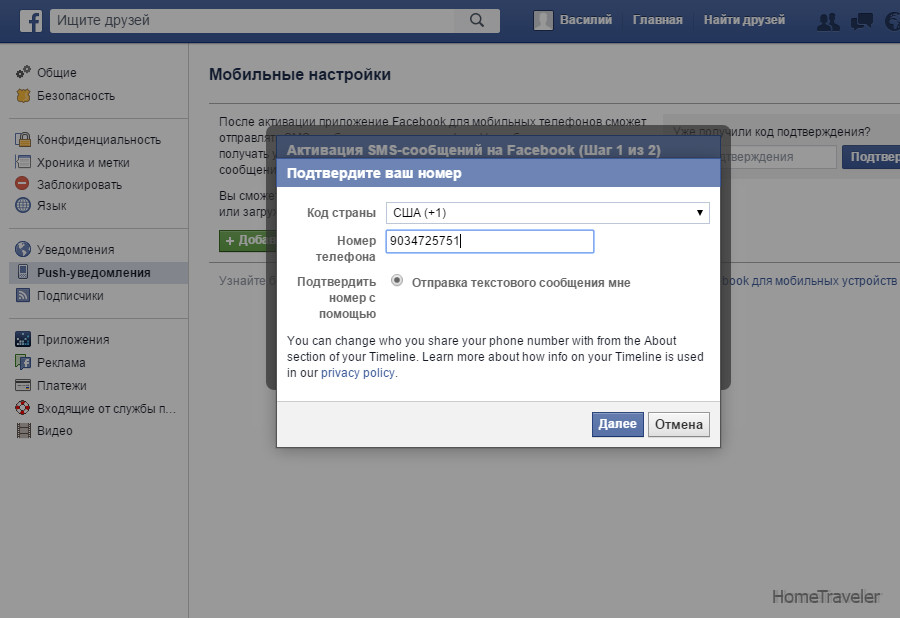Viewport: 900px width, 618px height.
Task: Open Видео settings section
Action: click(55, 431)
